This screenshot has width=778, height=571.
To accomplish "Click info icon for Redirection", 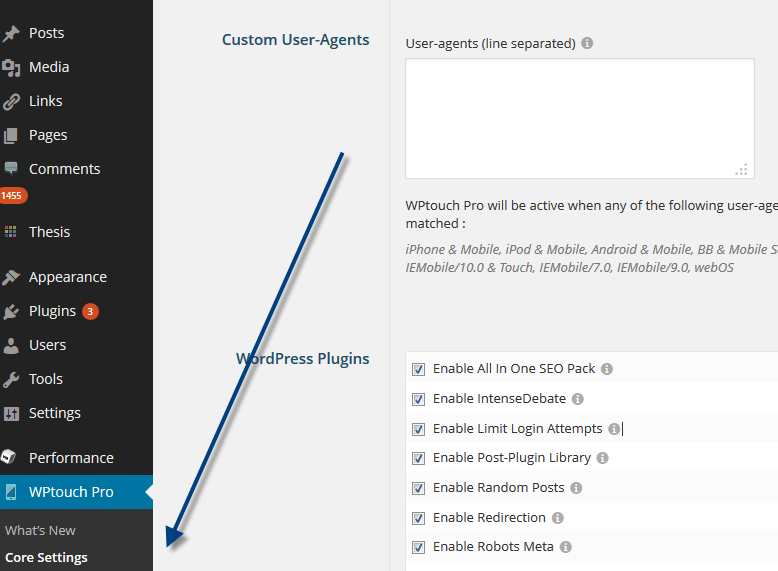I will tap(558, 518).
